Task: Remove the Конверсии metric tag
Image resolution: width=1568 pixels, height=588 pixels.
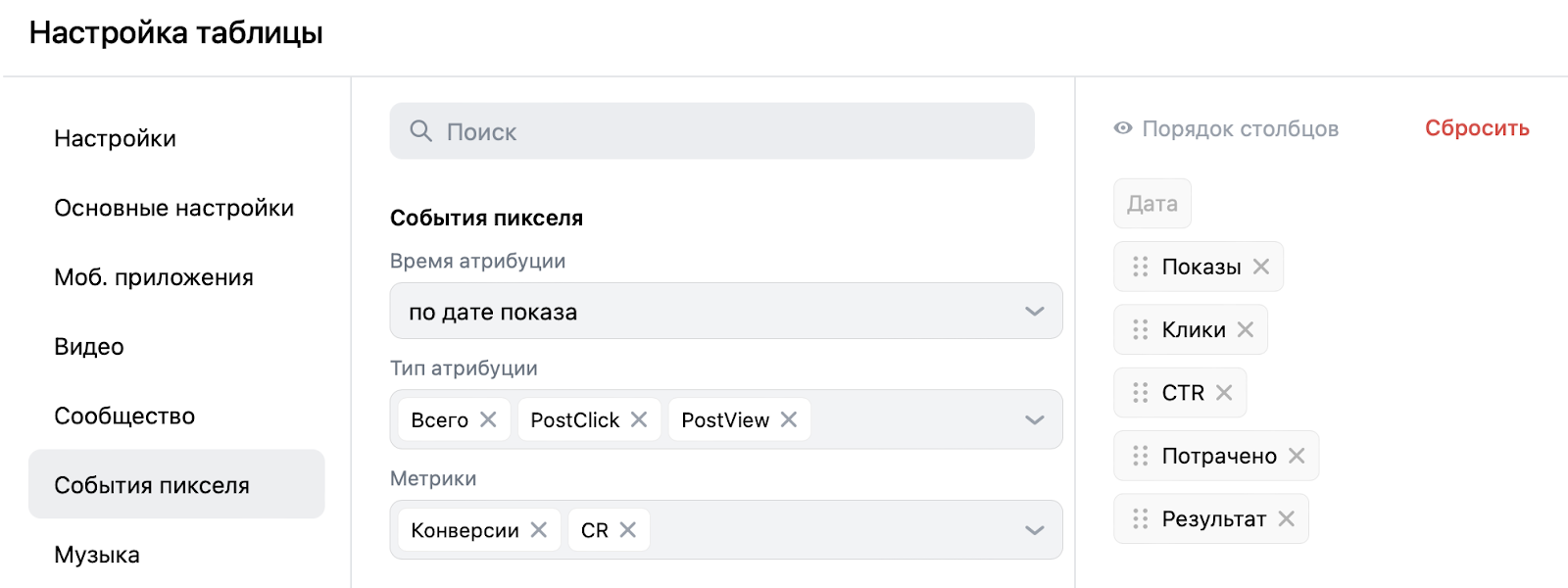Action: tap(539, 529)
